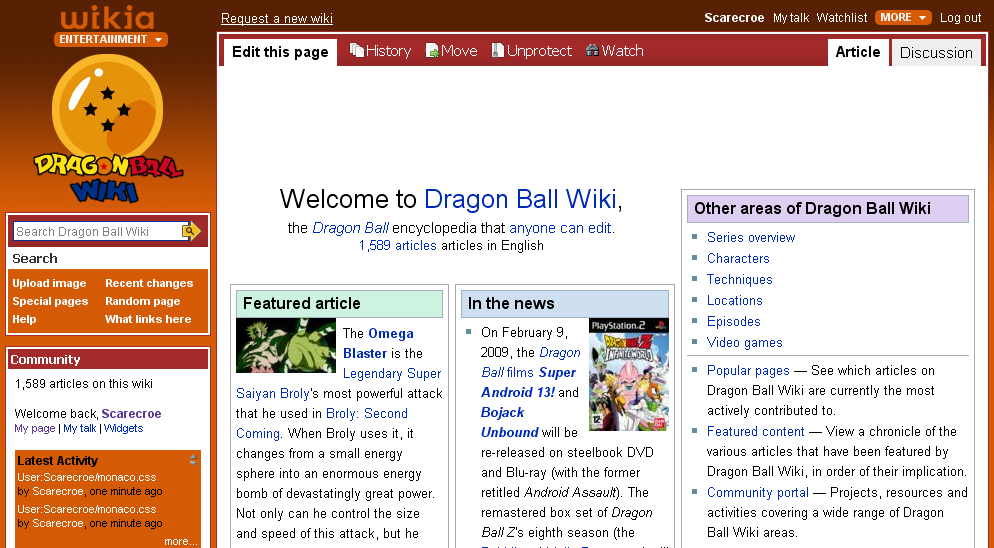
Task: Expand the MORE user menu
Action: tap(903, 18)
